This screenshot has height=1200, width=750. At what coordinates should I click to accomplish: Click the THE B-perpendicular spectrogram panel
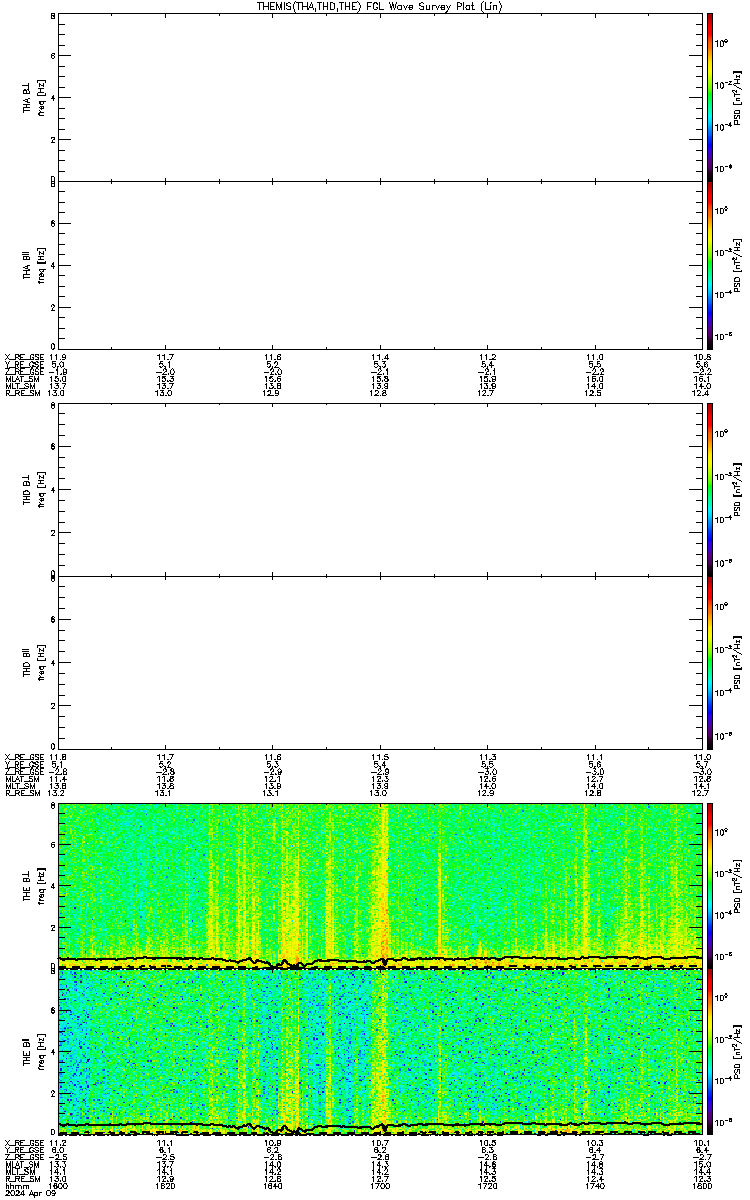[x=380, y=884]
